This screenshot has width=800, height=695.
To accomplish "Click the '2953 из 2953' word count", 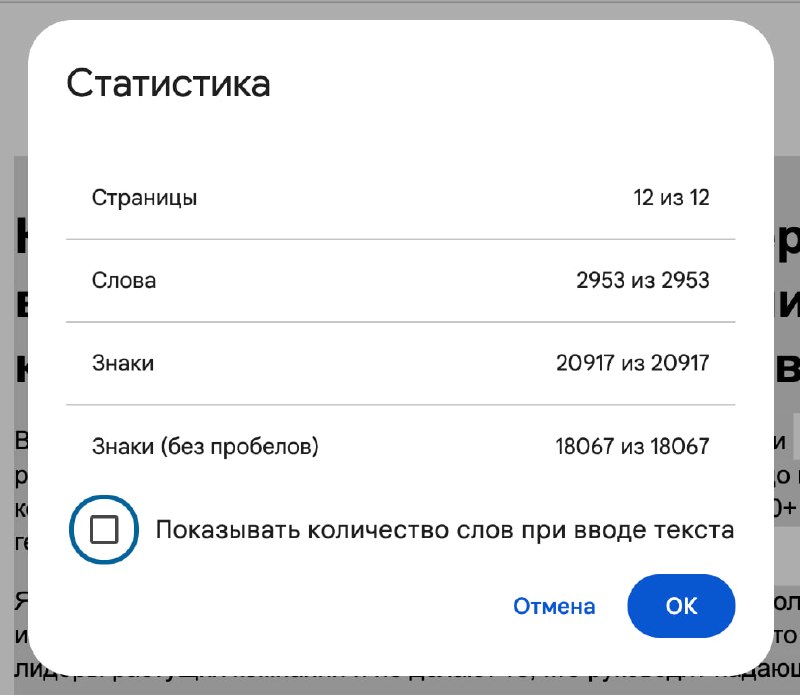I will (643, 280).
